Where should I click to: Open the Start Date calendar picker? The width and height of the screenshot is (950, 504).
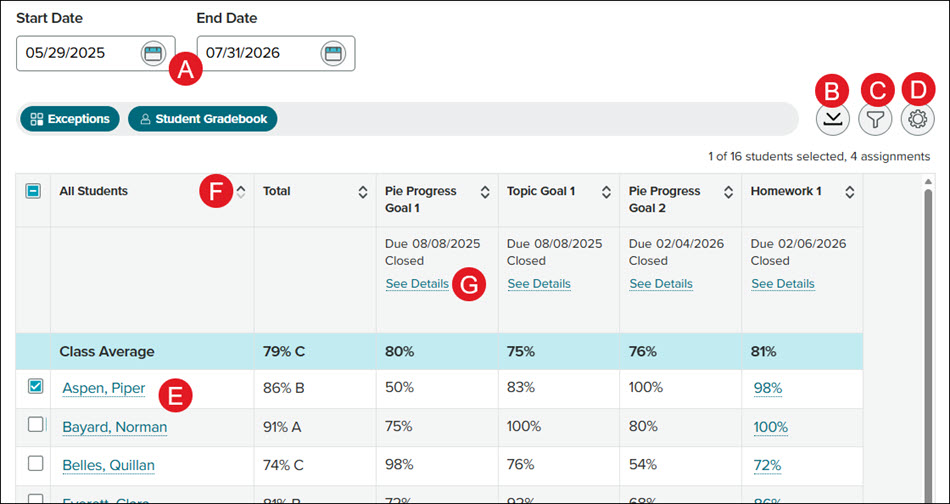[x=153, y=53]
